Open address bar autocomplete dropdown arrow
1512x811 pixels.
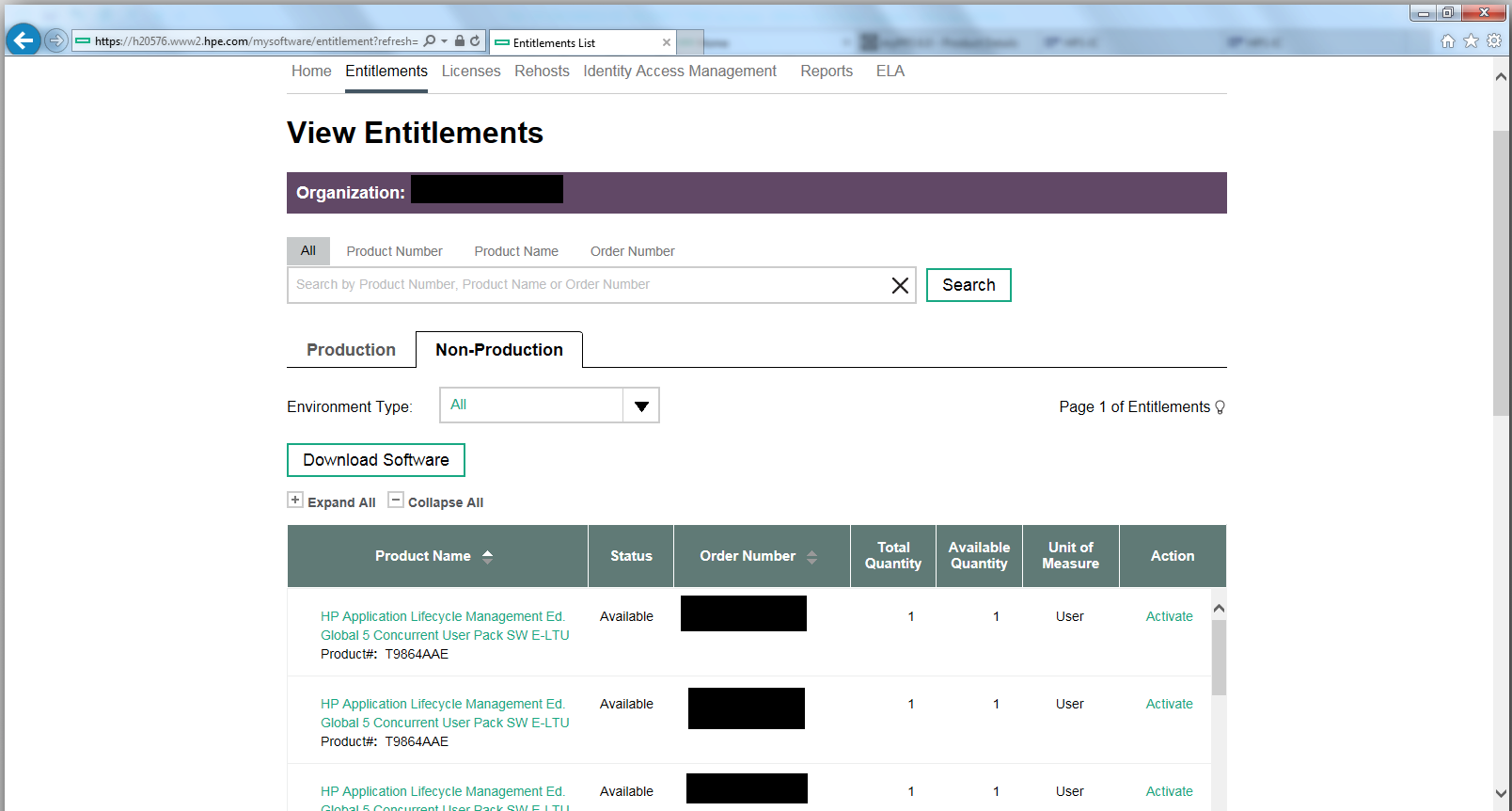445,41
